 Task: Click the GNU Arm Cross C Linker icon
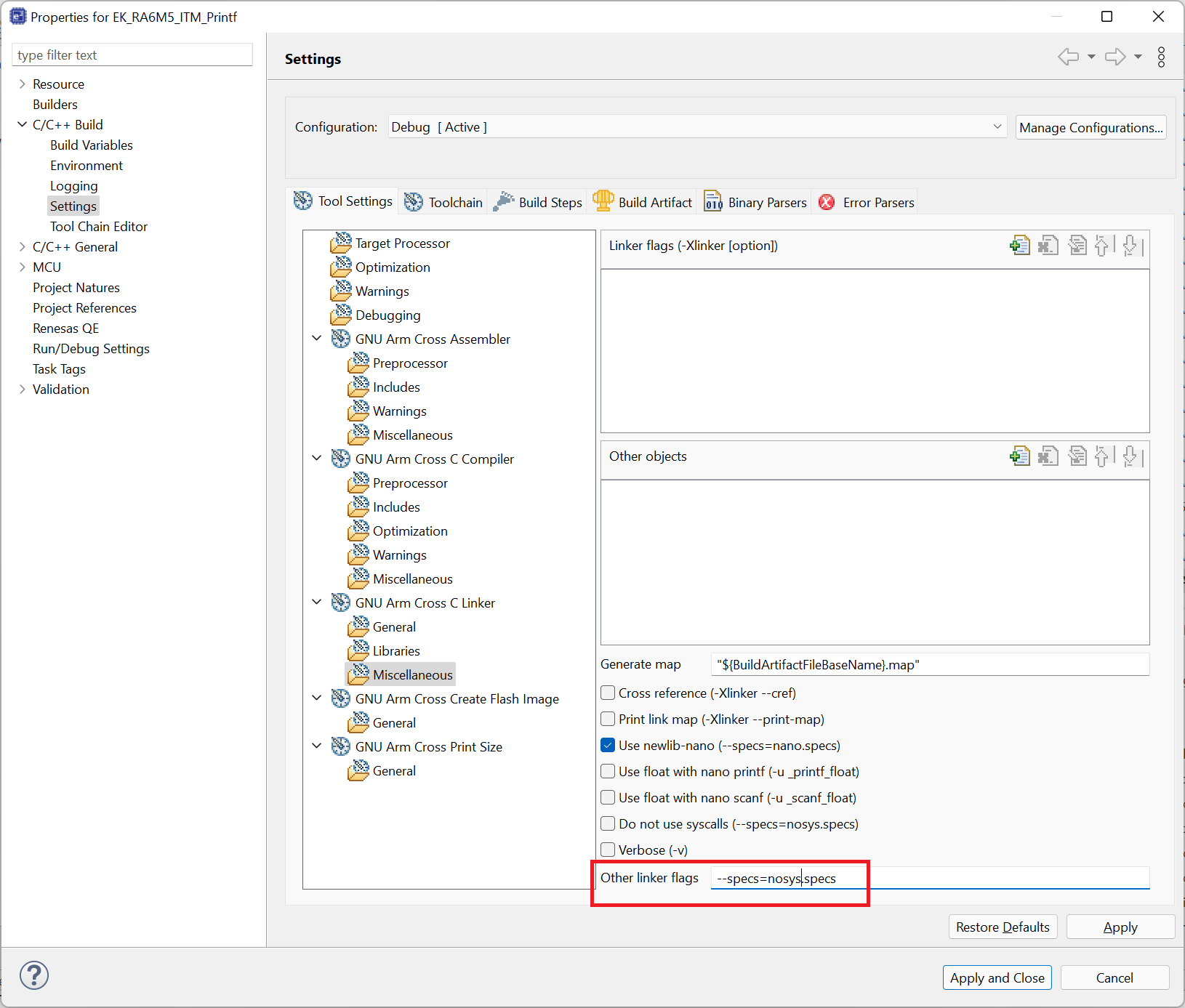(340, 602)
